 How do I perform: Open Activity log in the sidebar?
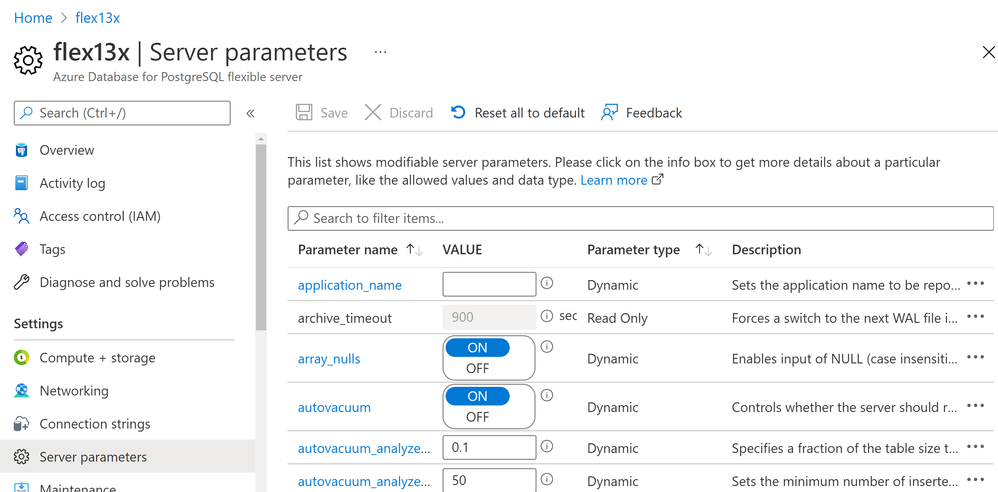[x=73, y=183]
